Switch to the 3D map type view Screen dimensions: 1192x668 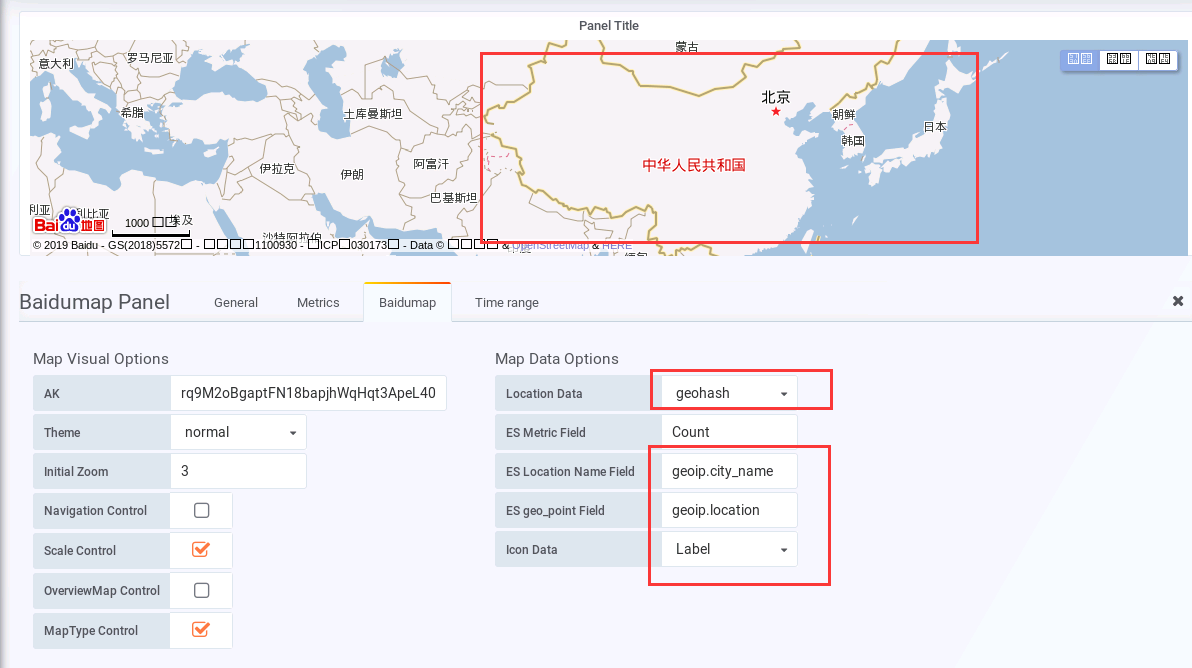[x=1158, y=60]
